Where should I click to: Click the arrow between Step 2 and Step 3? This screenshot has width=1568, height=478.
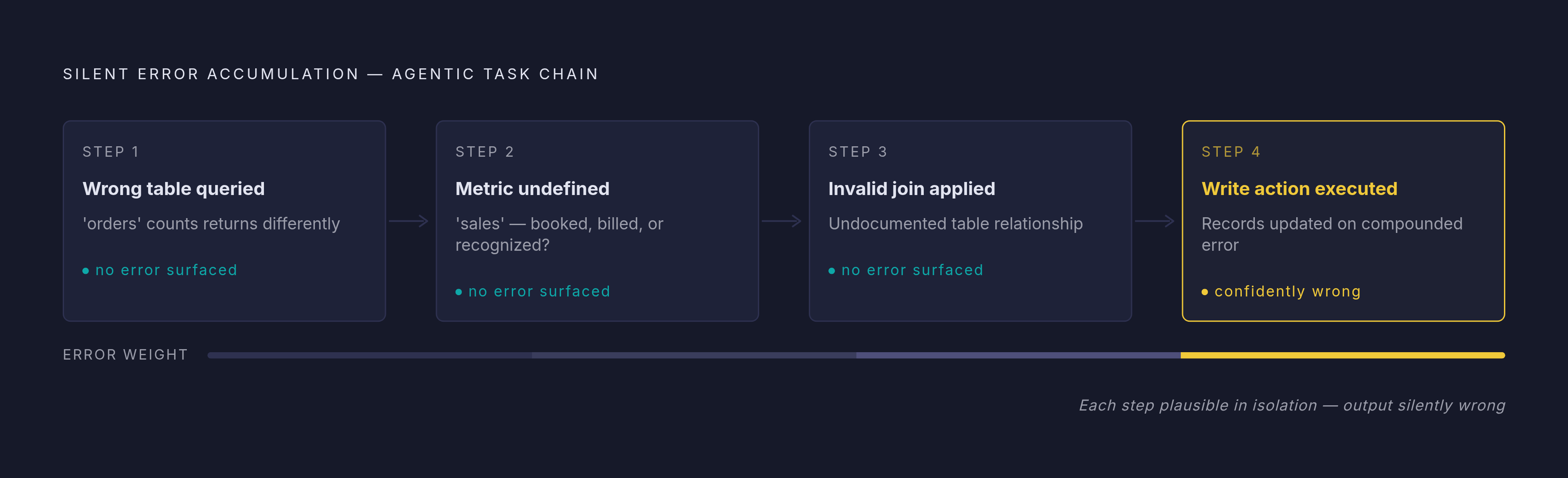click(x=781, y=221)
